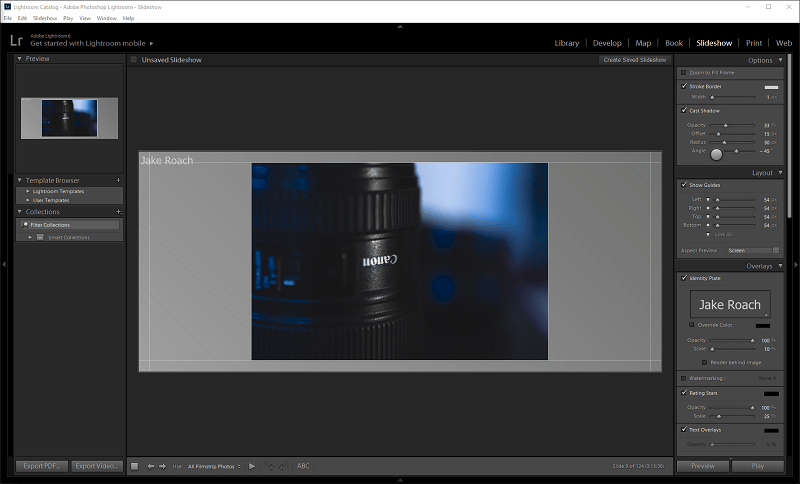
Task: Toggle Right margin link square
Action: pos(708,208)
